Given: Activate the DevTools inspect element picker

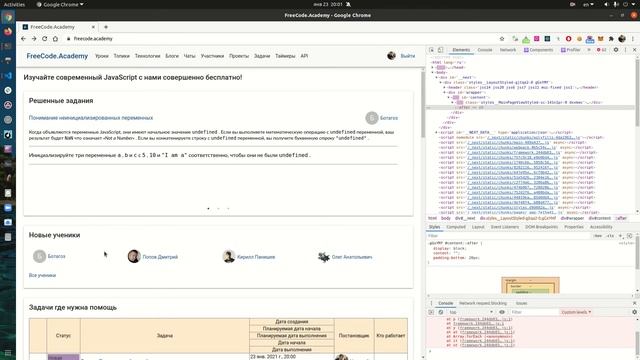Looking at the screenshot, I should coord(431,50).
